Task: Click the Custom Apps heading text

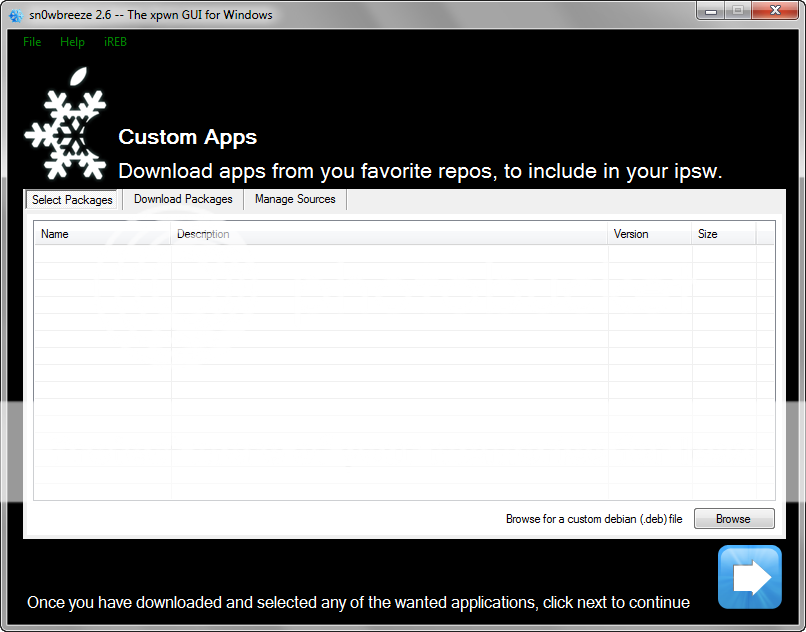Action: coord(187,137)
